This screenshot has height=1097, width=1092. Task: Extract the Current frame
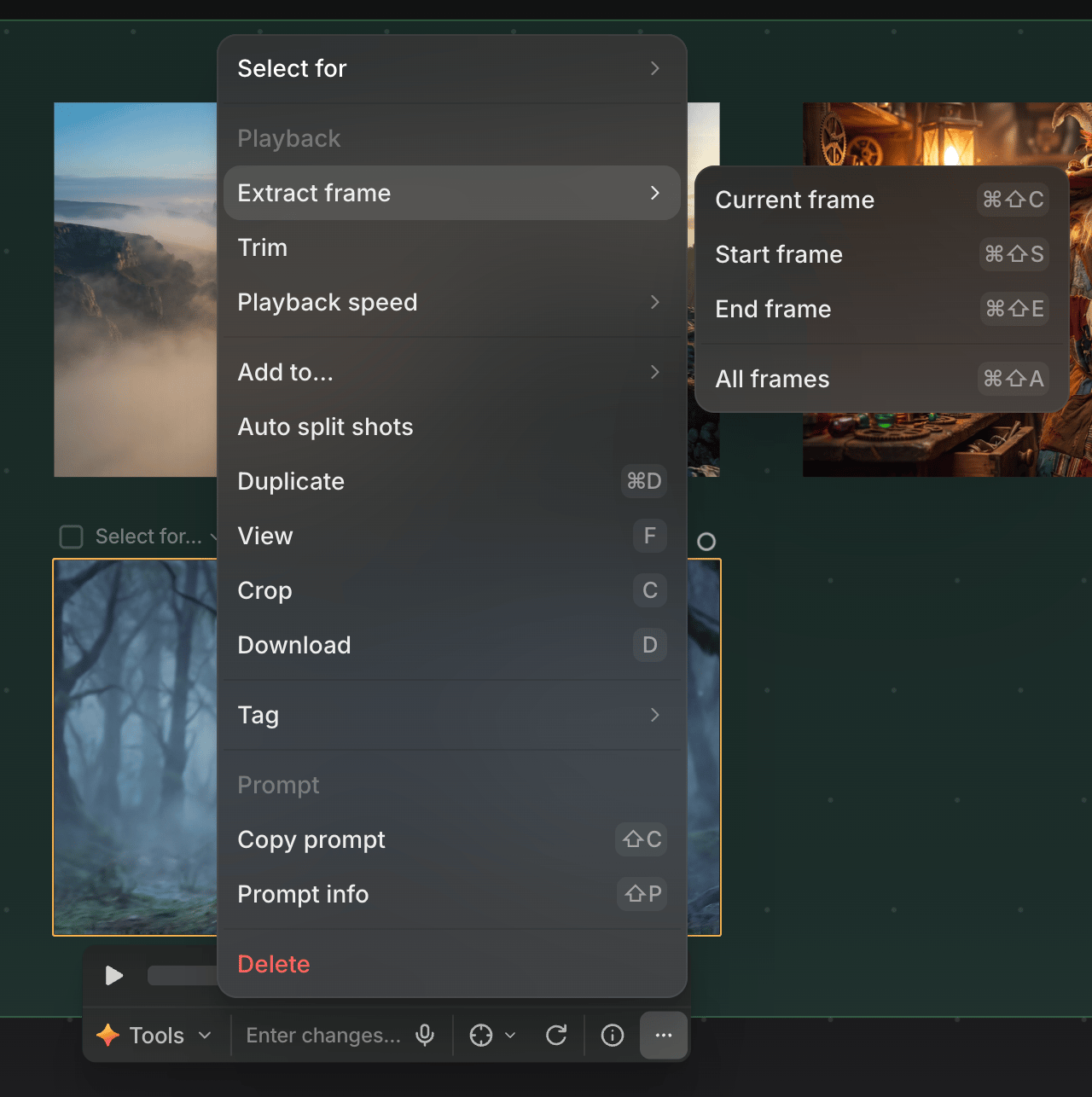click(882, 200)
